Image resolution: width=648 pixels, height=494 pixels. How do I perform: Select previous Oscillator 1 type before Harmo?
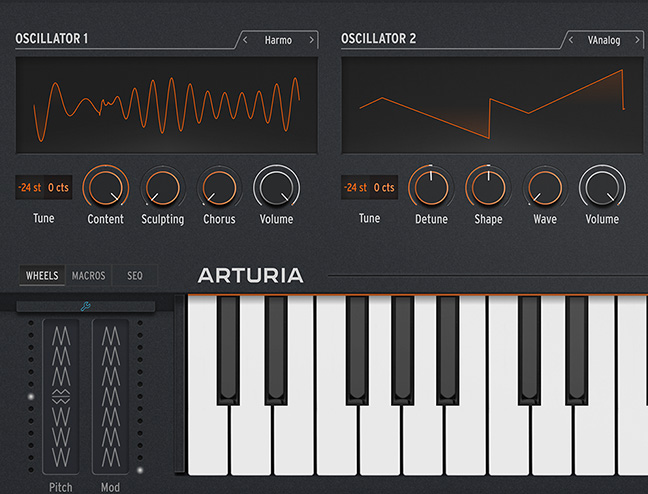[x=246, y=40]
